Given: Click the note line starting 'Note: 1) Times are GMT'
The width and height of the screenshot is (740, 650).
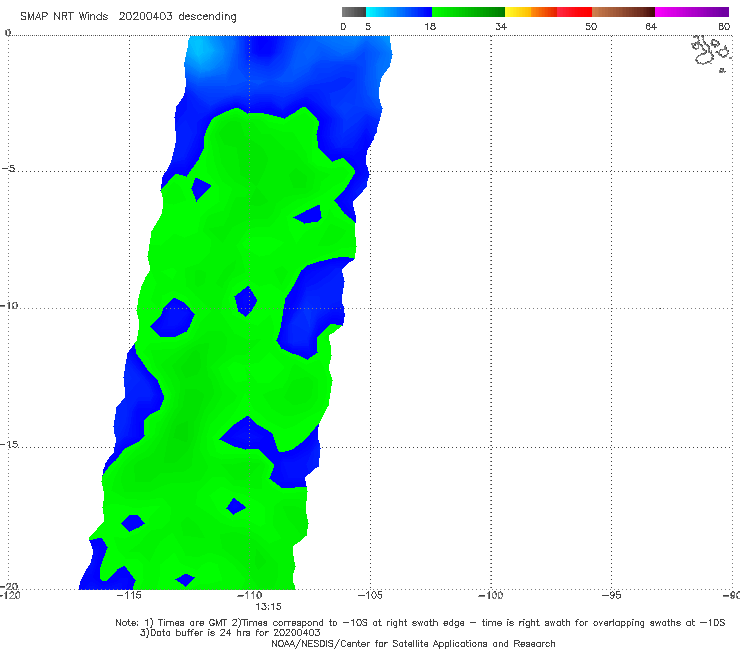Looking at the screenshot, I should click(420, 623).
